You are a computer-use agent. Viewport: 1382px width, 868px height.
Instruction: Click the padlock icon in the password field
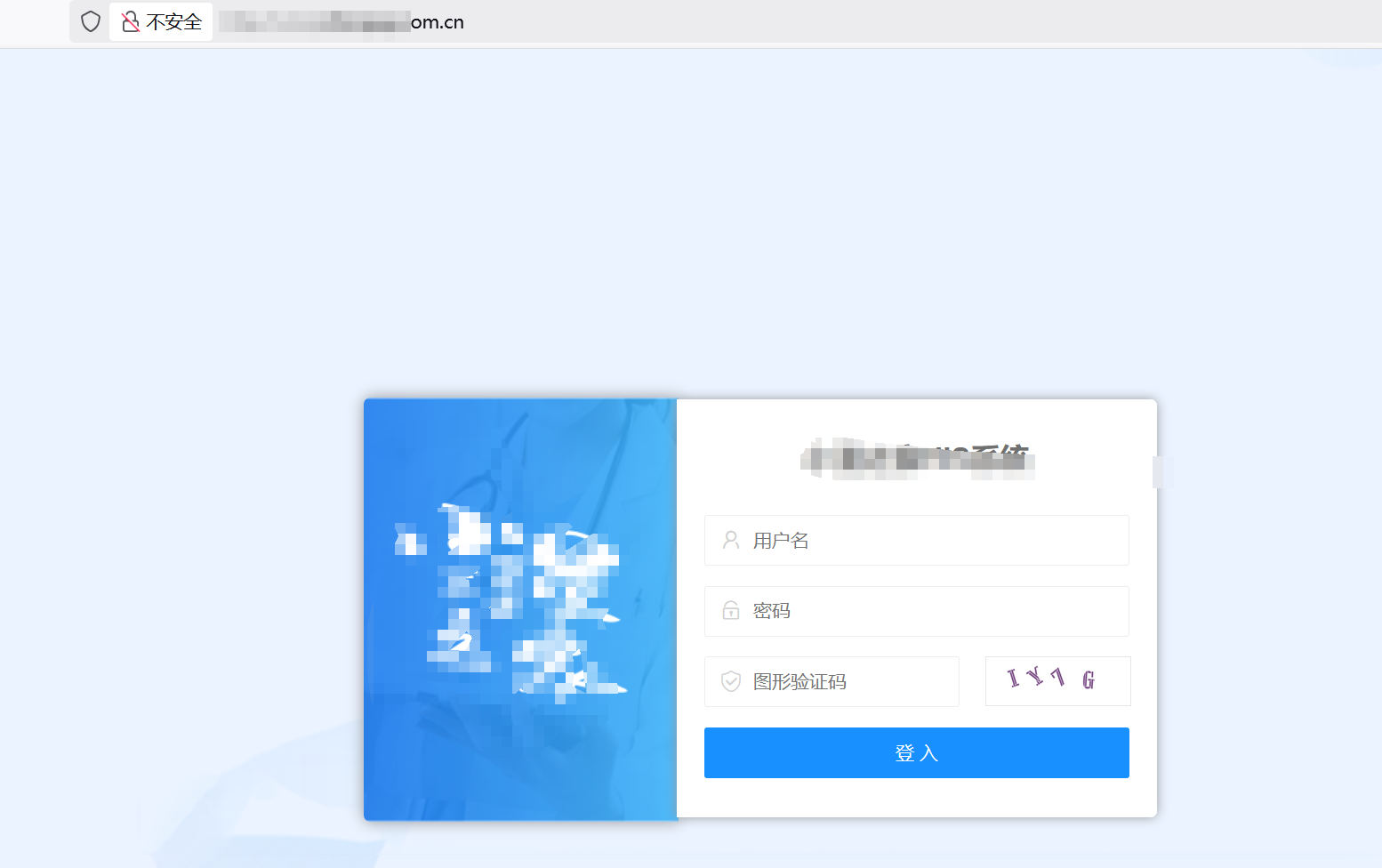click(x=731, y=611)
